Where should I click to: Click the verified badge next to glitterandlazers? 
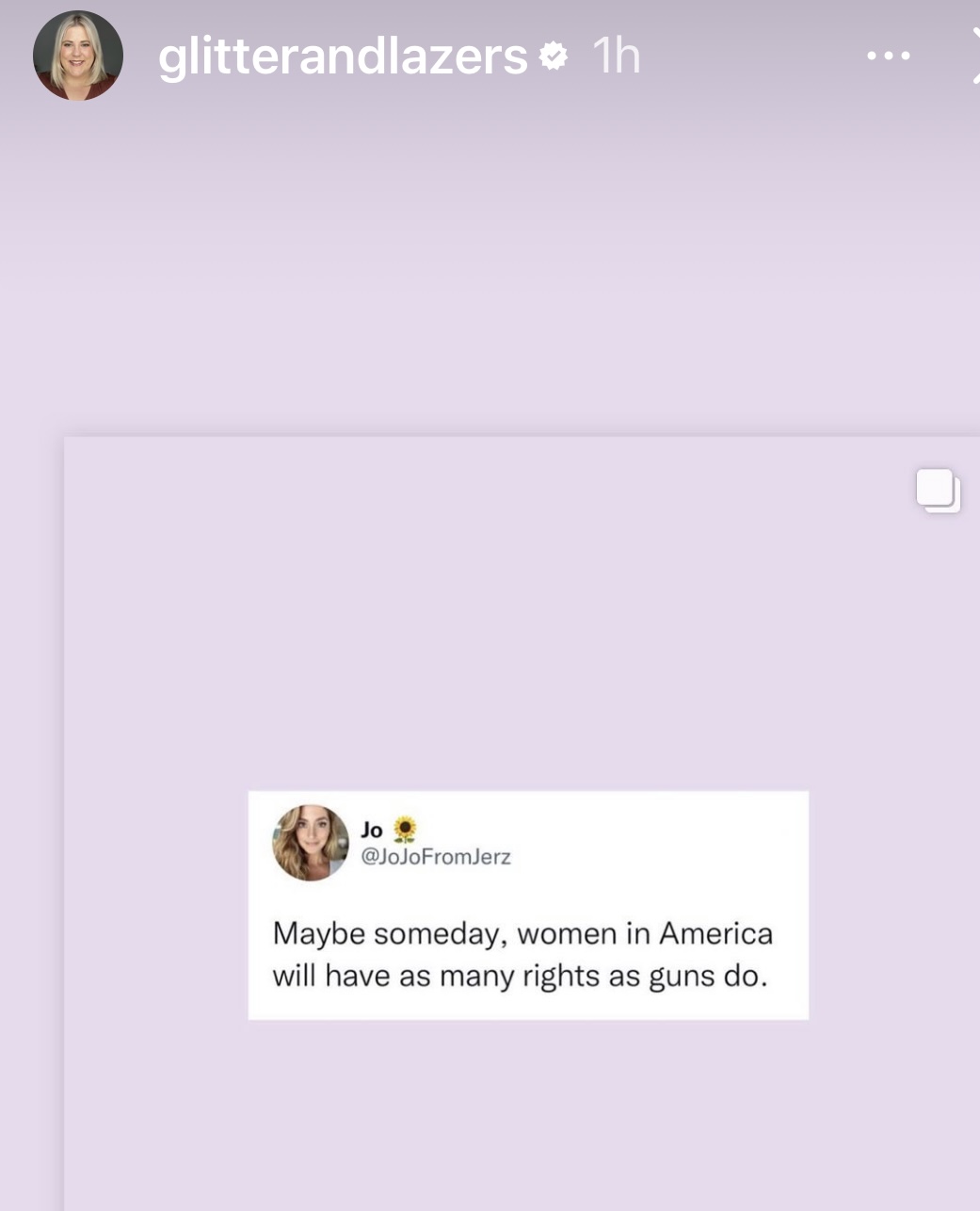pyautogui.click(x=553, y=57)
